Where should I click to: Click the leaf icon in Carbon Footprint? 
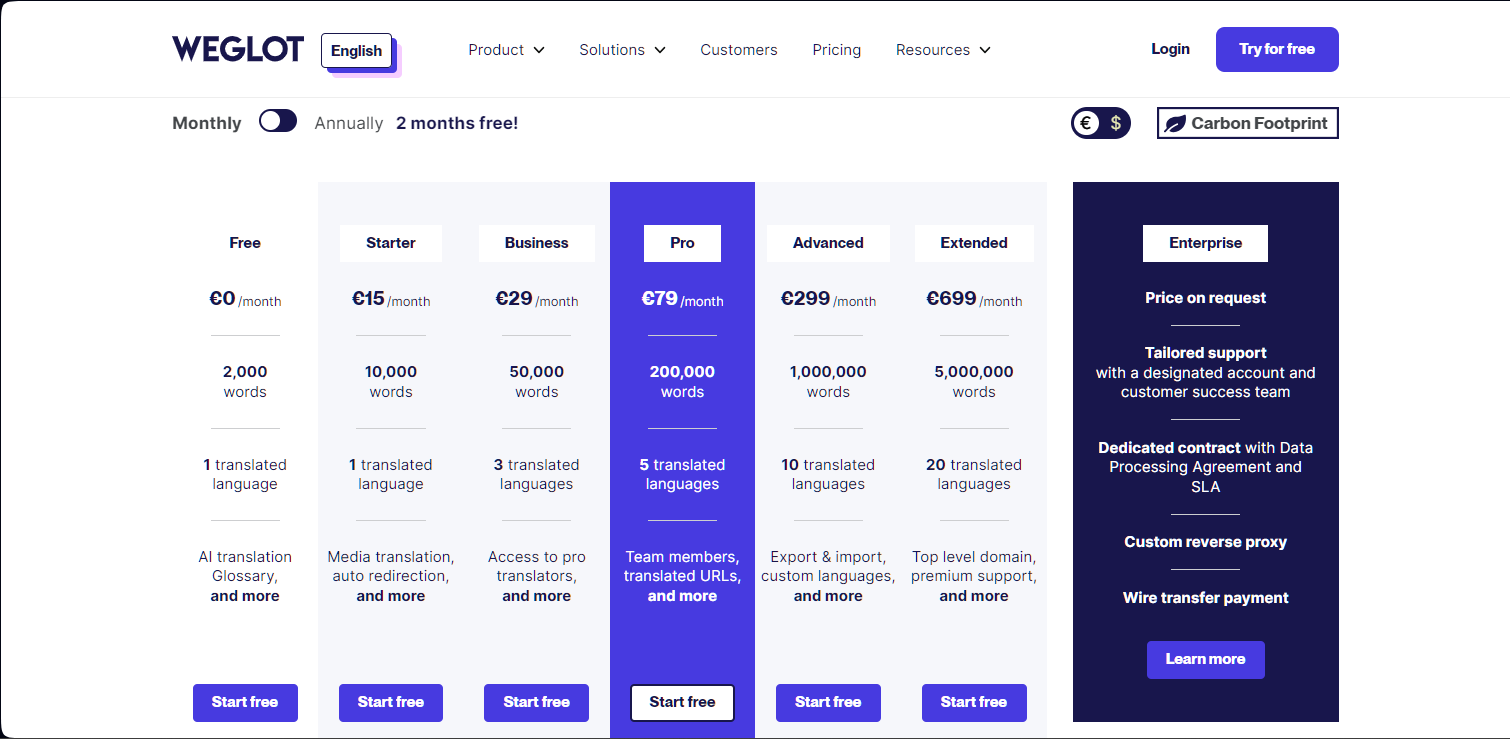[1175, 124]
